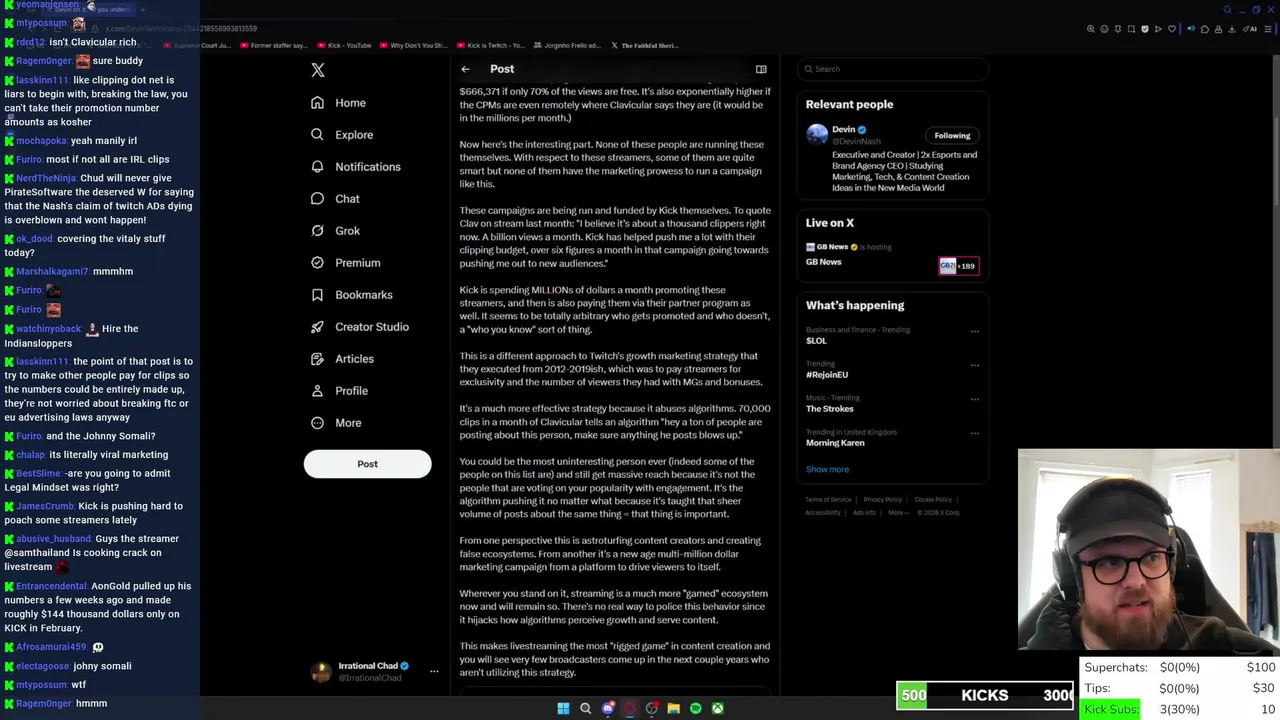Open File Explorer from the taskbar
This screenshot has width=1280, height=720.
(x=674, y=708)
